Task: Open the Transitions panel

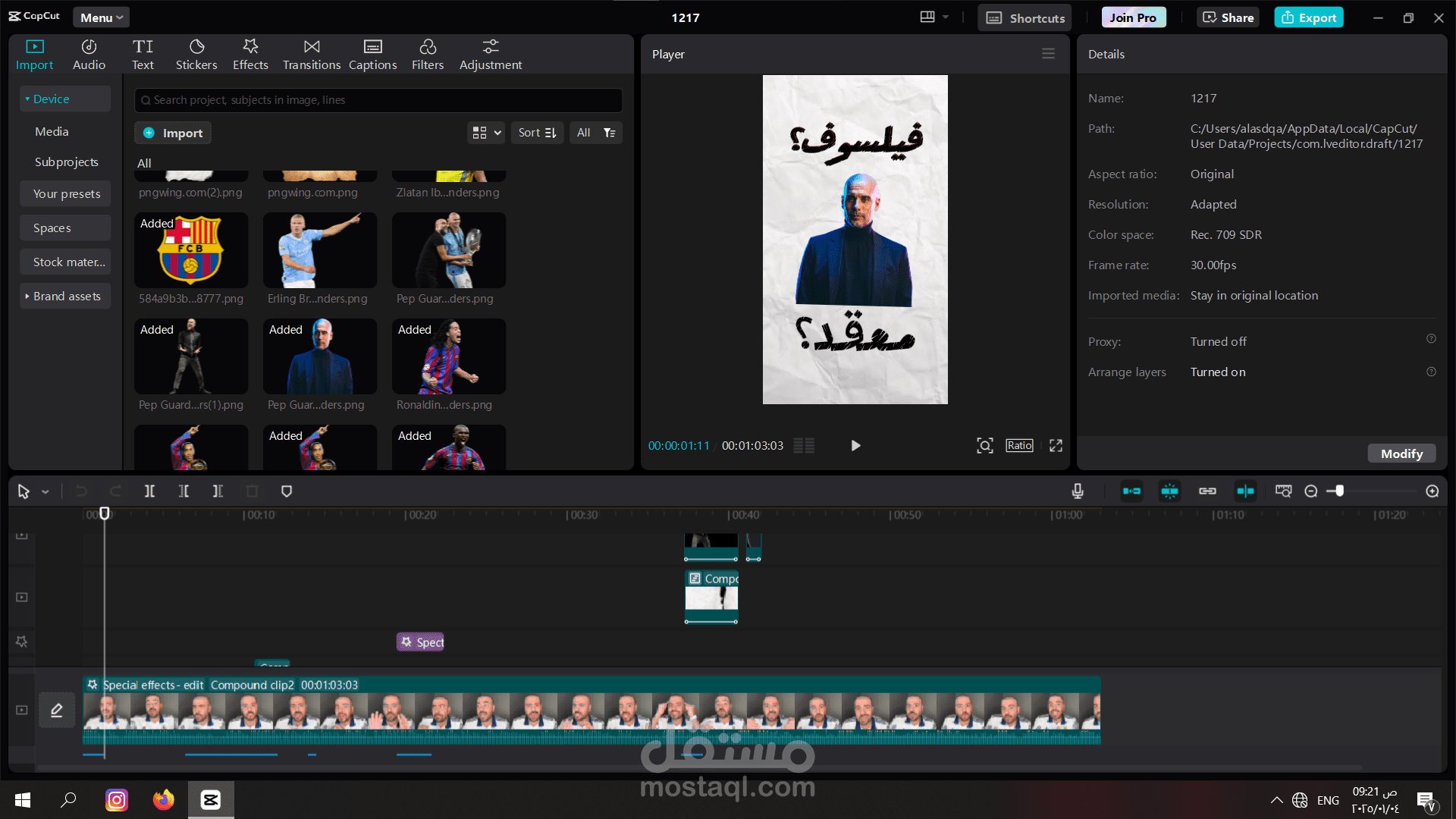Action: (x=312, y=55)
